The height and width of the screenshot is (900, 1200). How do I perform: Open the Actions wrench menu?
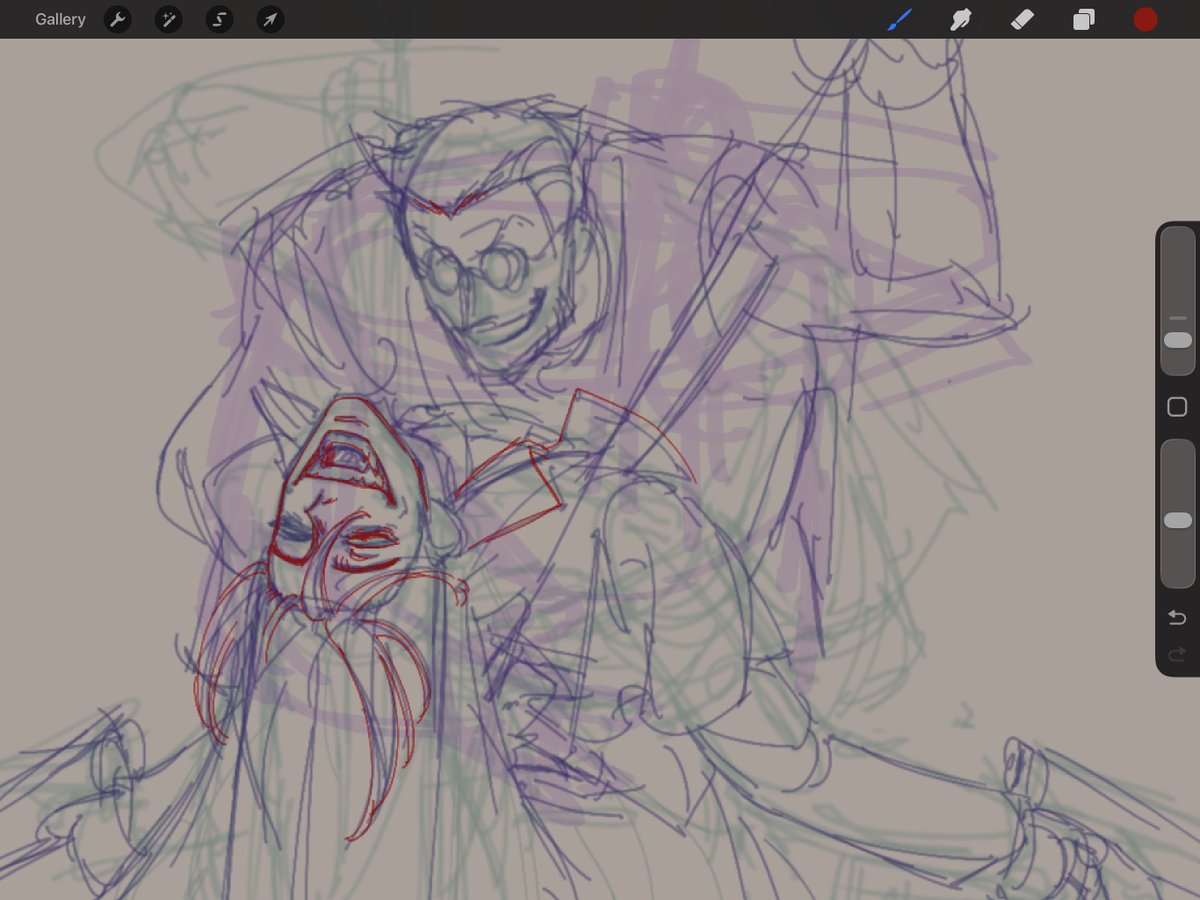coord(118,19)
